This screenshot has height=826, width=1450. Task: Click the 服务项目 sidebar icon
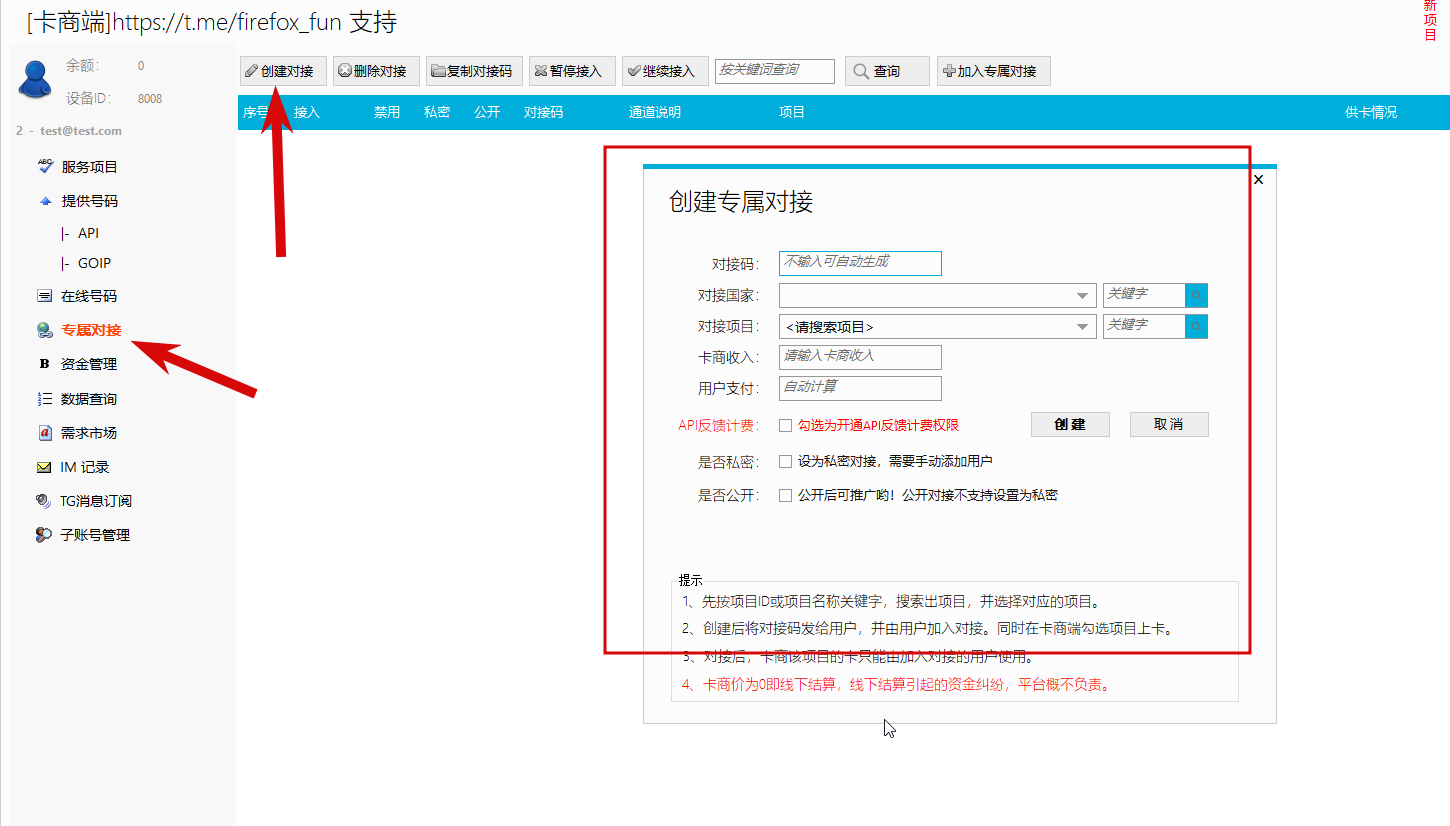[x=45, y=166]
